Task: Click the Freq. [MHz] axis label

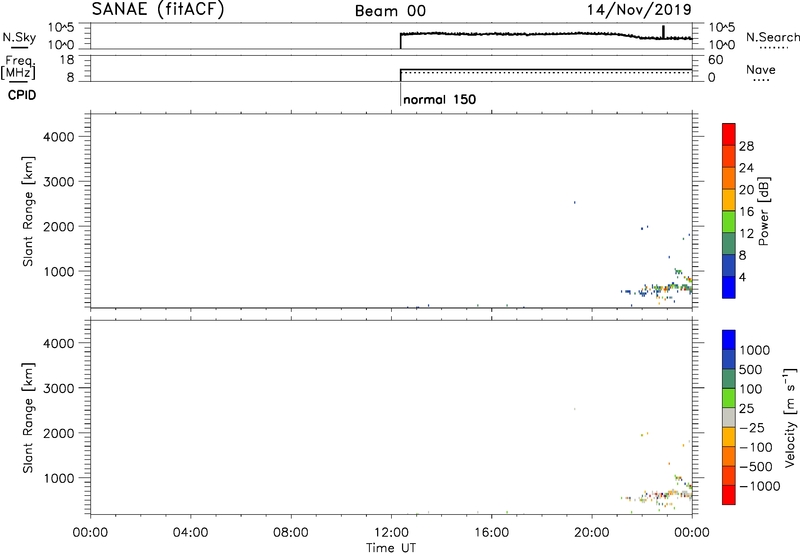Action: click(x=19, y=67)
